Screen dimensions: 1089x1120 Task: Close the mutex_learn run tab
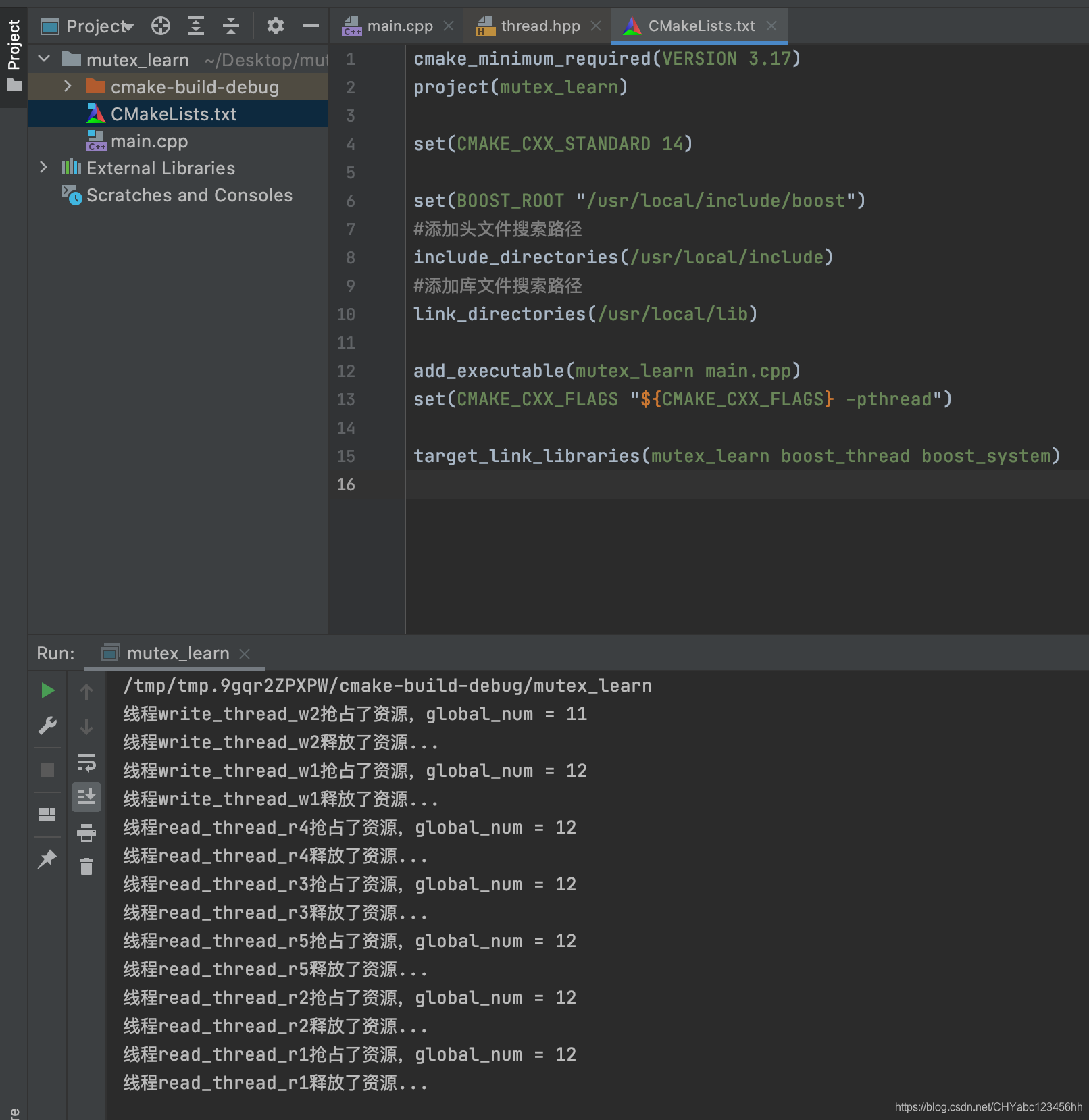point(245,654)
